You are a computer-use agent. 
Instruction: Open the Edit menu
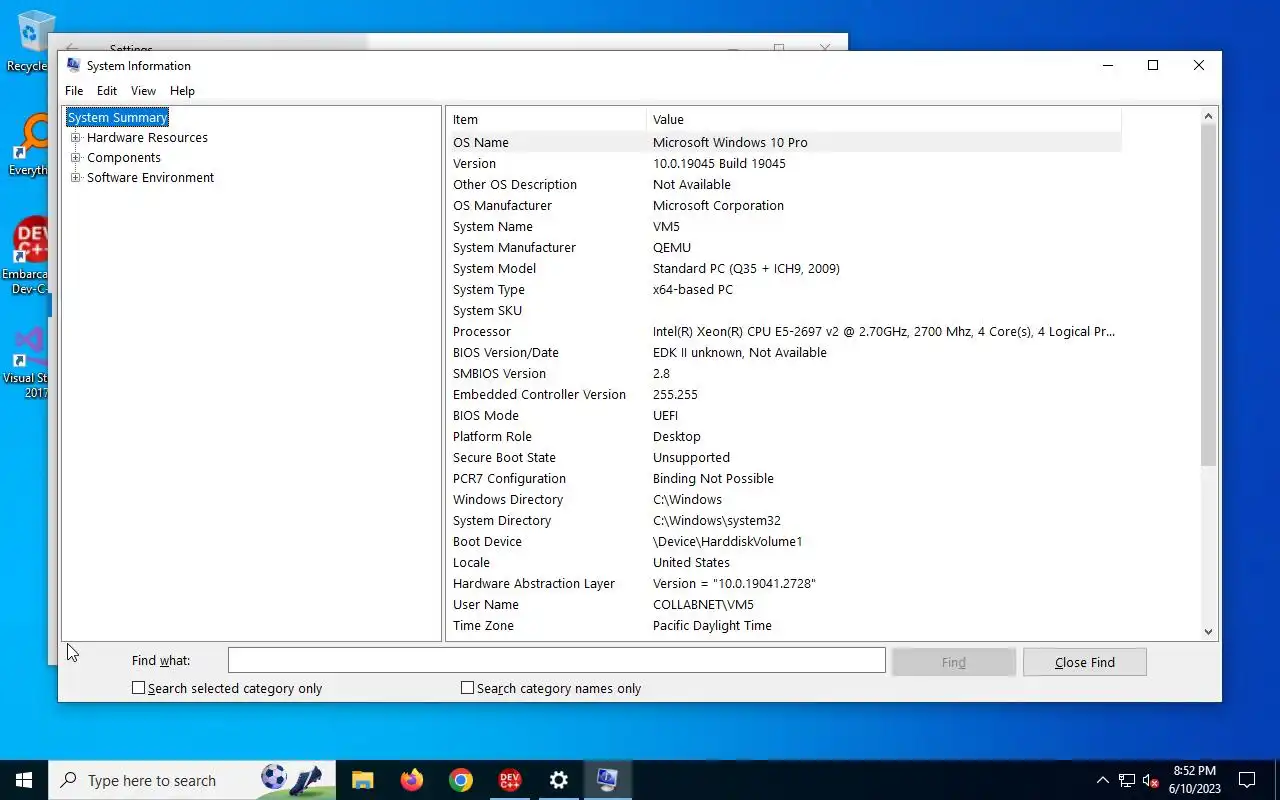(x=107, y=91)
